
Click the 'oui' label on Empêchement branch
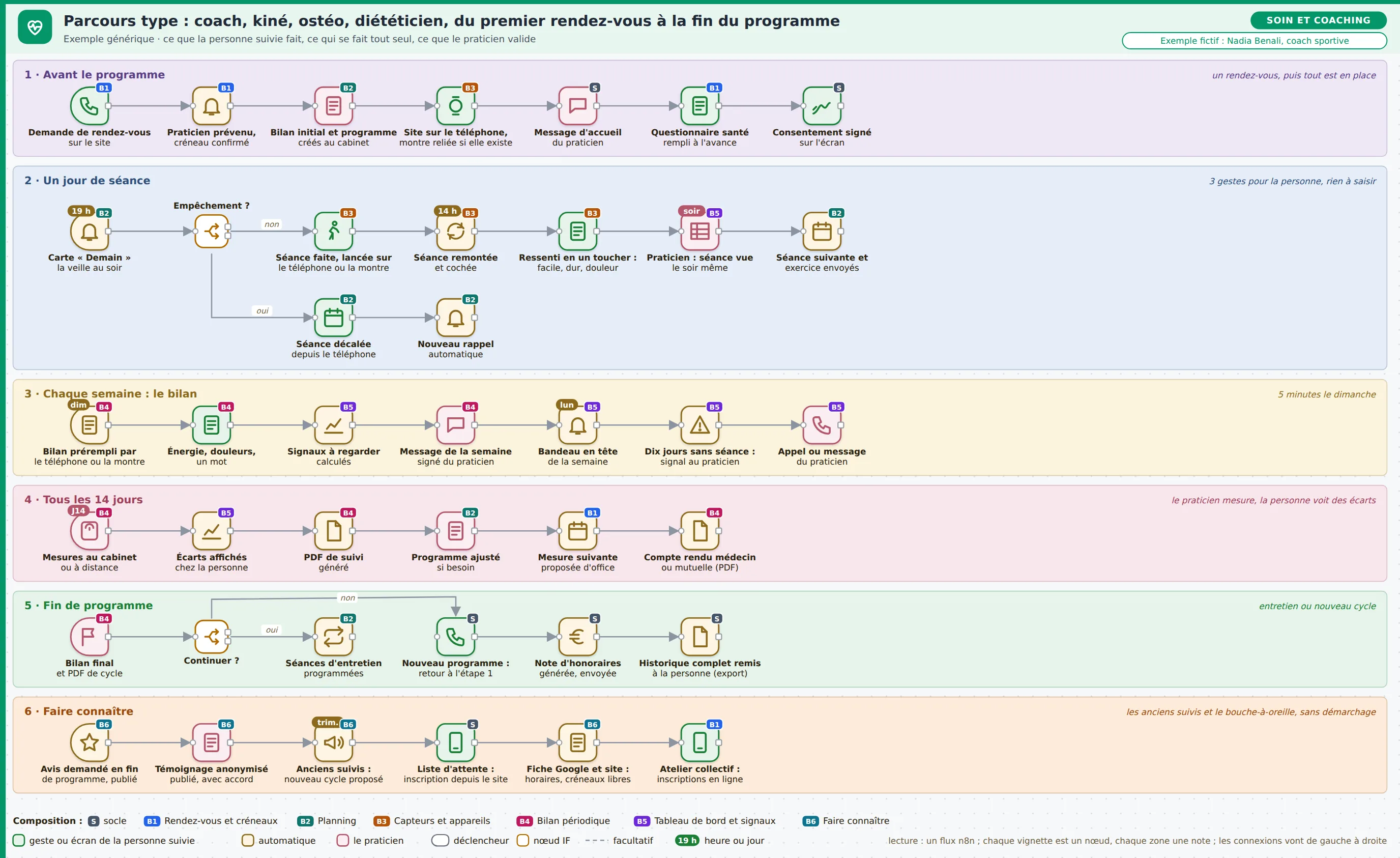click(x=262, y=311)
